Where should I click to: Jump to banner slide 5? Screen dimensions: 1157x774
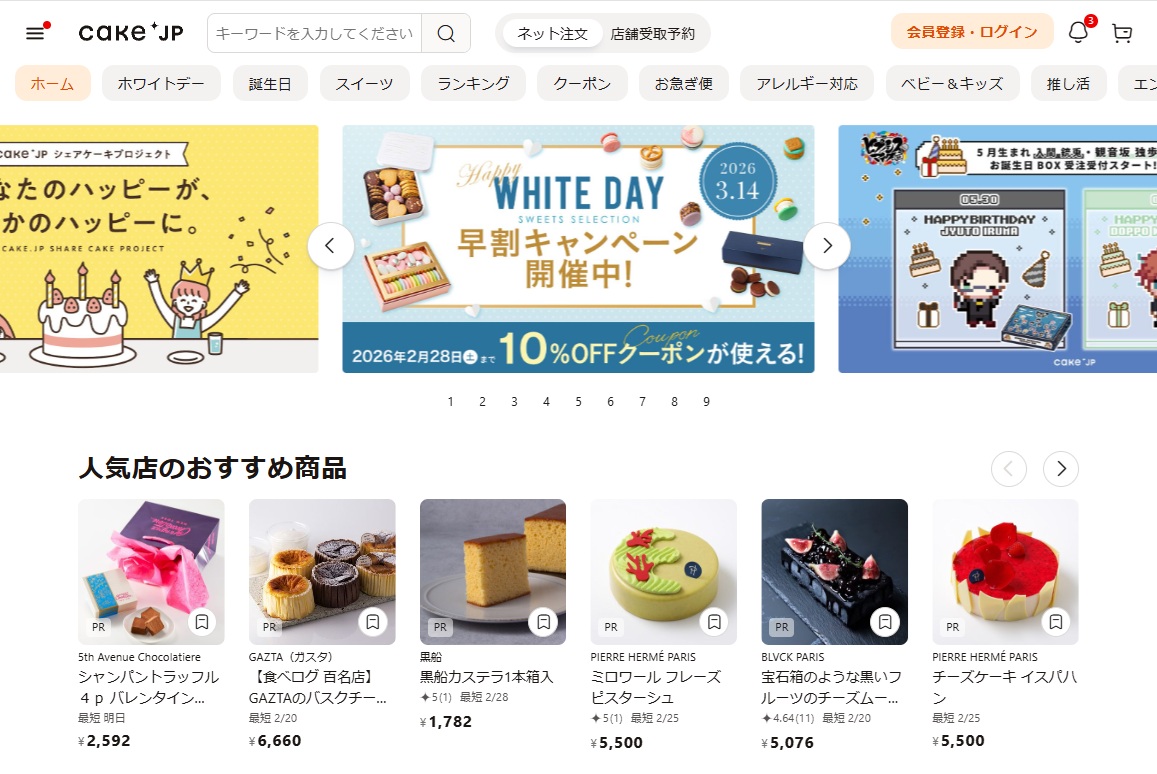click(x=578, y=401)
